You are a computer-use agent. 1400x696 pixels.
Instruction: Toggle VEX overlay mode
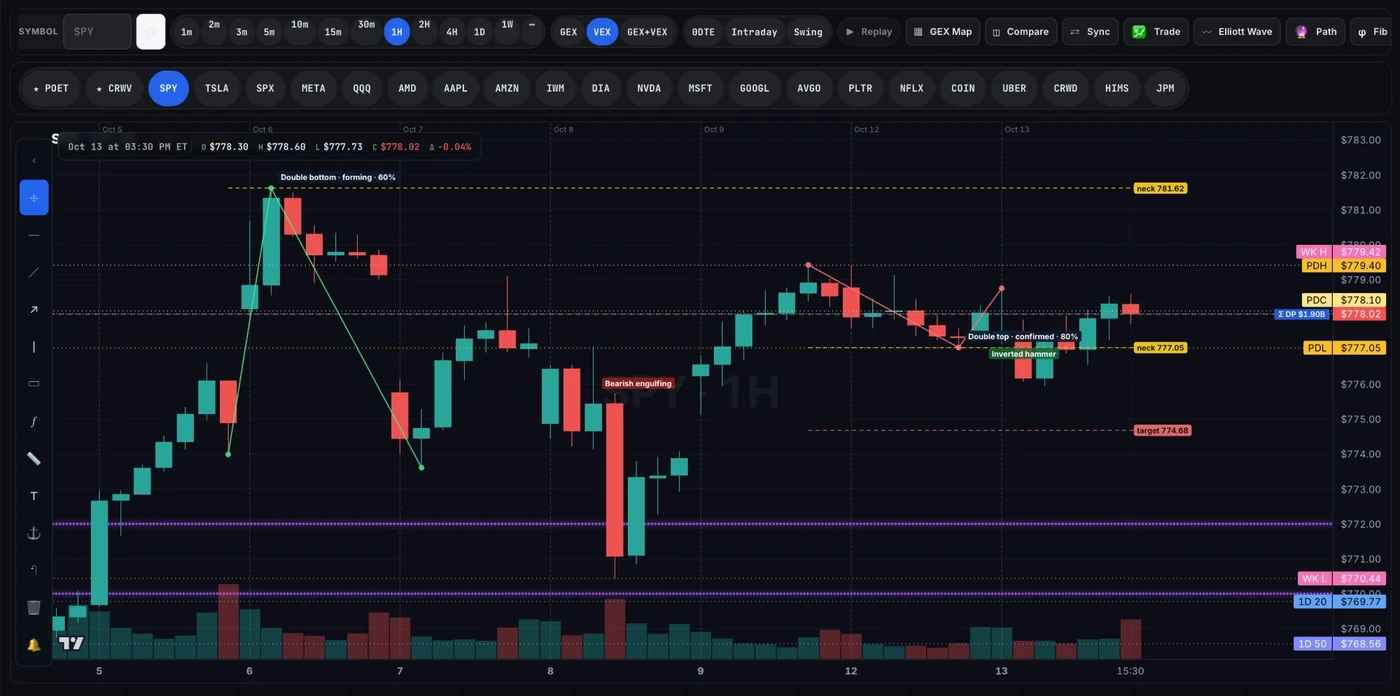point(602,32)
